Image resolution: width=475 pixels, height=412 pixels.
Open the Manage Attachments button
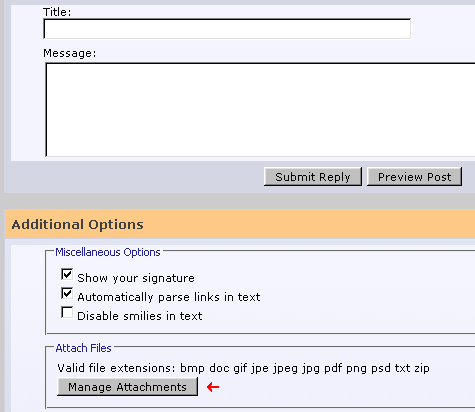[127, 387]
